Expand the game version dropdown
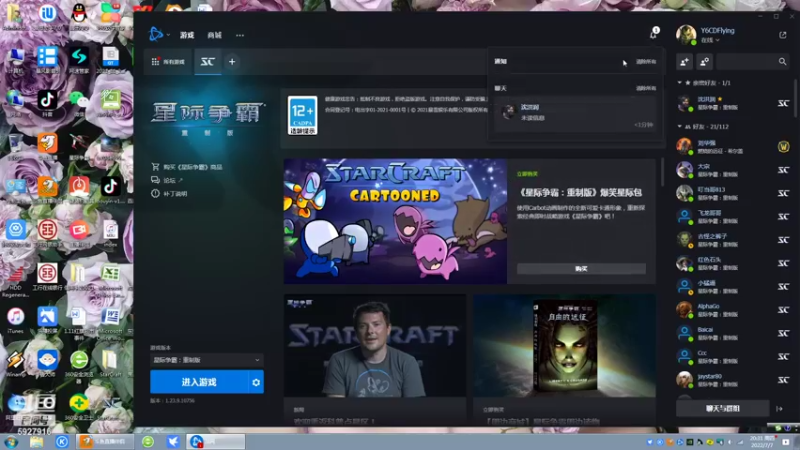This screenshot has width=800, height=450. (207, 360)
